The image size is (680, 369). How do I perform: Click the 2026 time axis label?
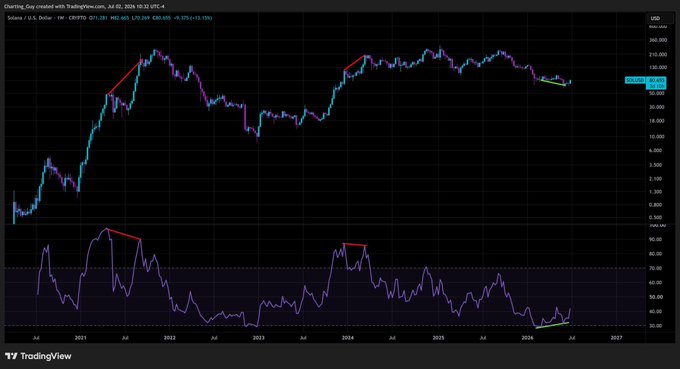tap(527, 338)
